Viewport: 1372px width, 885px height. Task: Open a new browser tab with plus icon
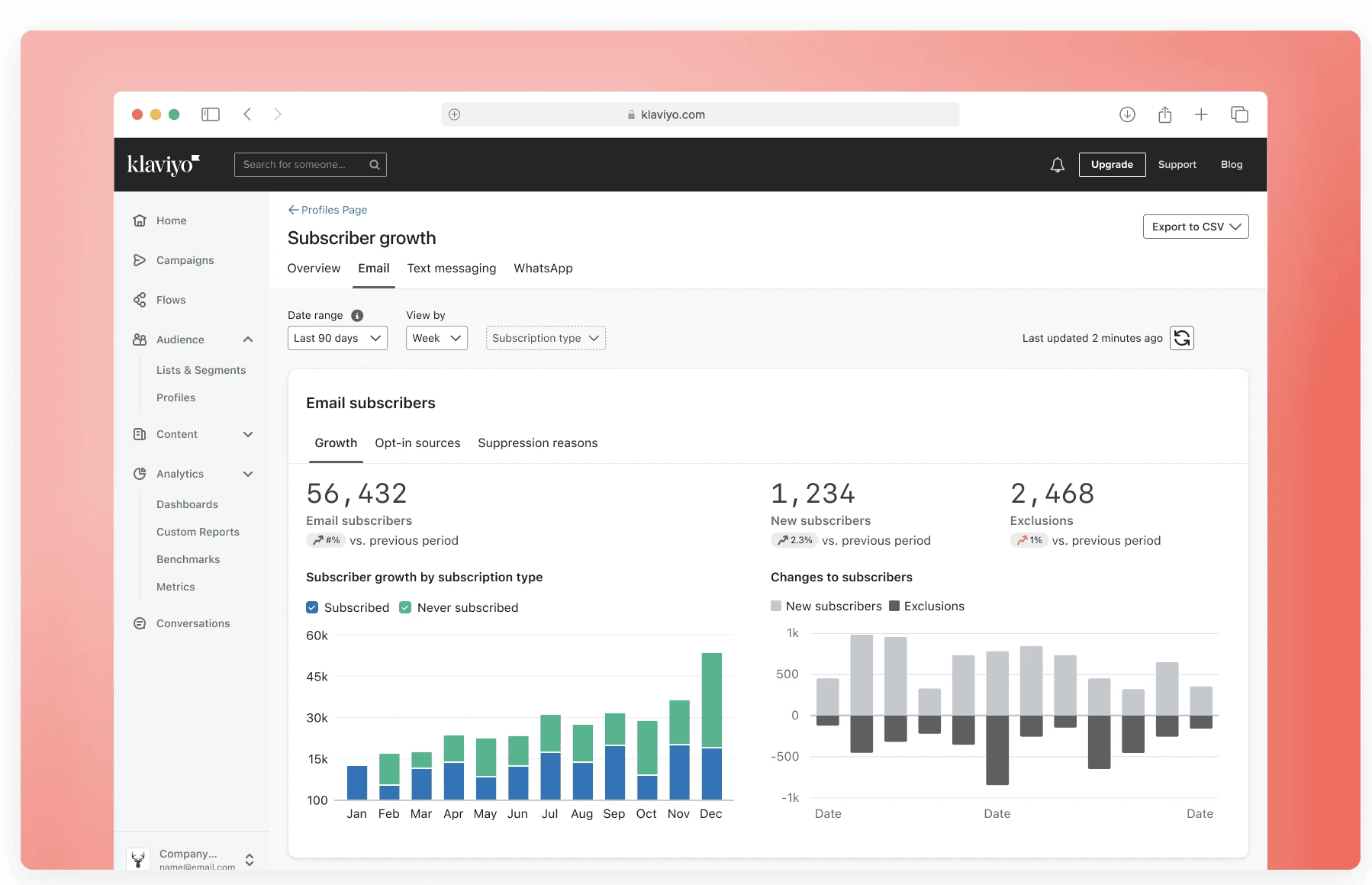(x=1201, y=114)
